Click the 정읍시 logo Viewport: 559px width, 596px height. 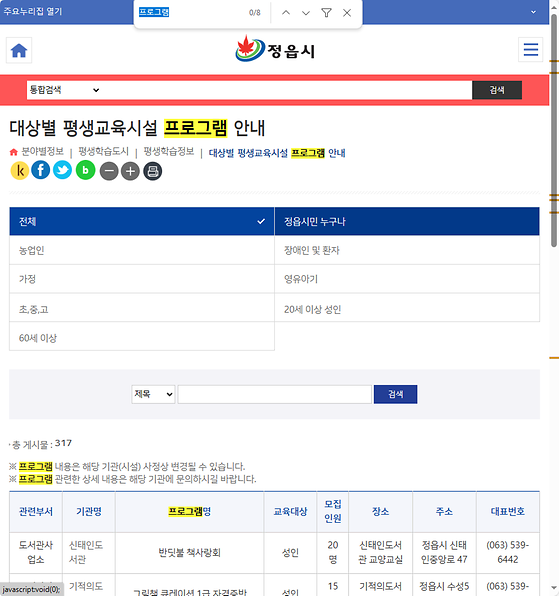pyautogui.click(x=275, y=49)
